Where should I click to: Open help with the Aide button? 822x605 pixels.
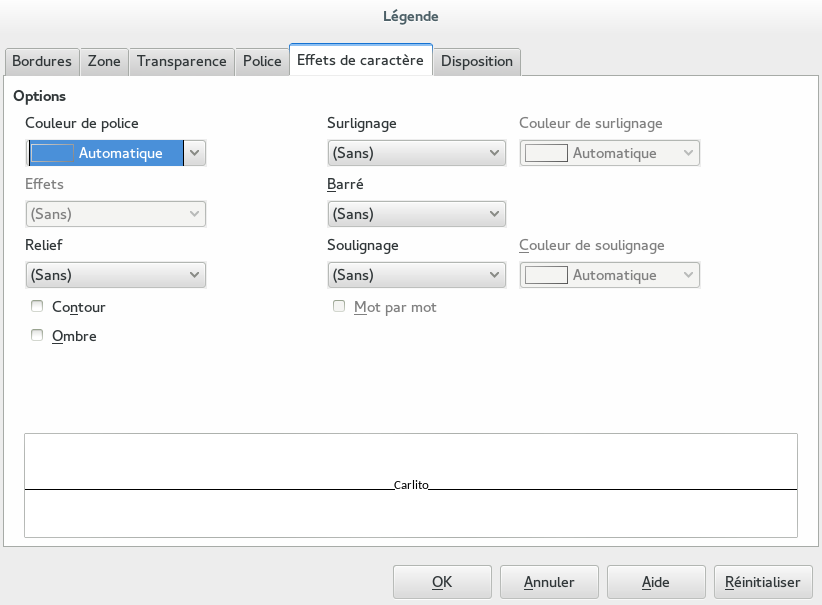coord(654,581)
